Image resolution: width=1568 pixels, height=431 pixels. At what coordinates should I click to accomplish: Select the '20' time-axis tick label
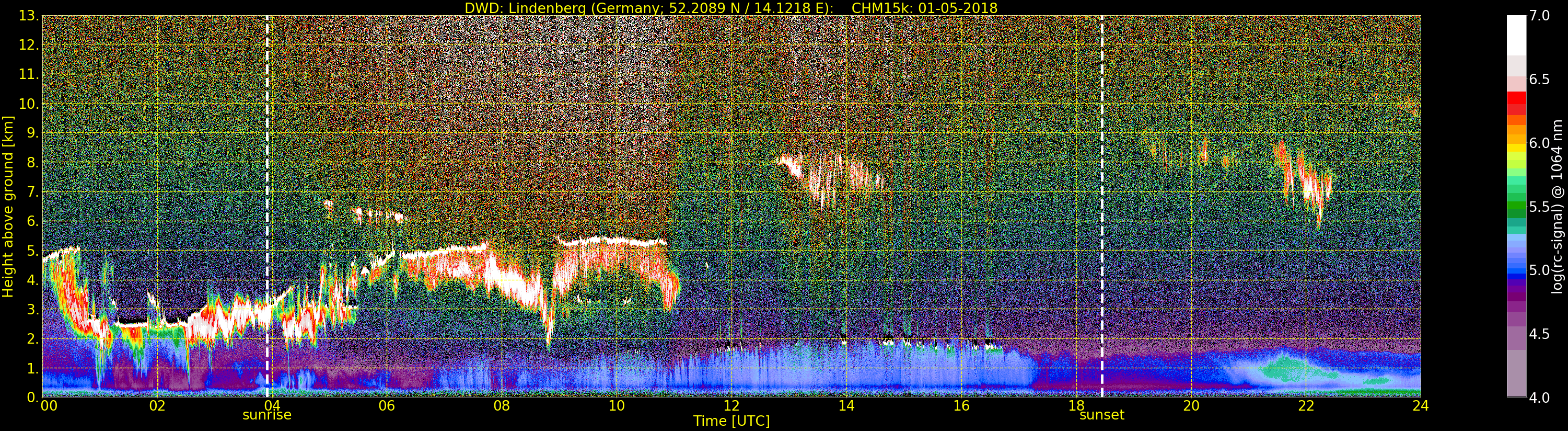(x=1191, y=406)
